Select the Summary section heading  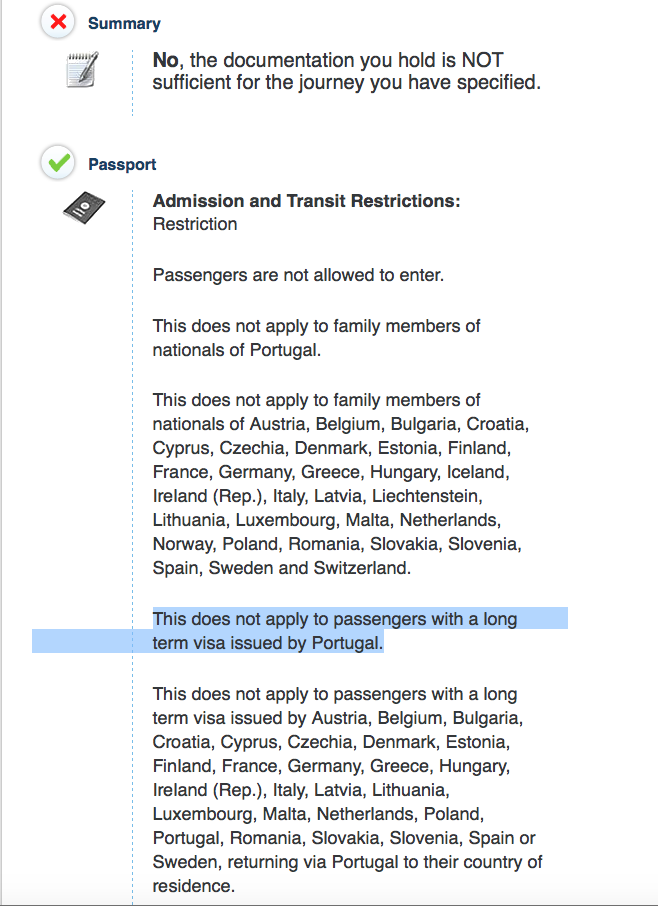pos(124,24)
